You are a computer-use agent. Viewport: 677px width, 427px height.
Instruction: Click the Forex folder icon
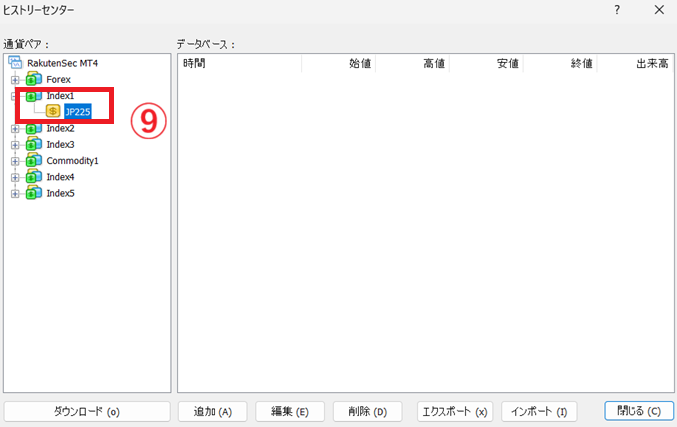pyautogui.click(x=34, y=79)
